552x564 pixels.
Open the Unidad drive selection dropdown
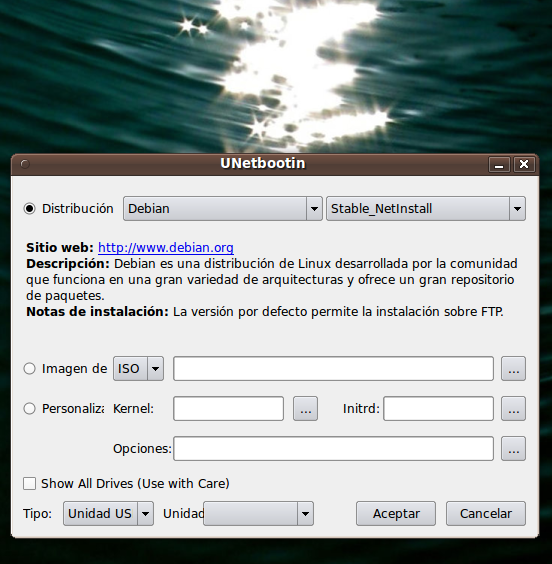pos(258,514)
